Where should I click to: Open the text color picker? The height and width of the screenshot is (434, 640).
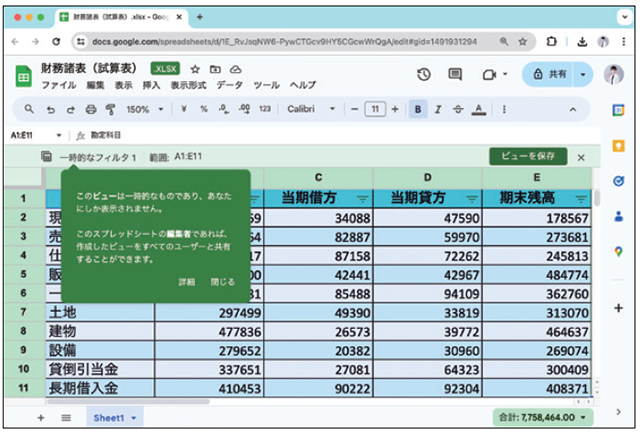click(479, 109)
